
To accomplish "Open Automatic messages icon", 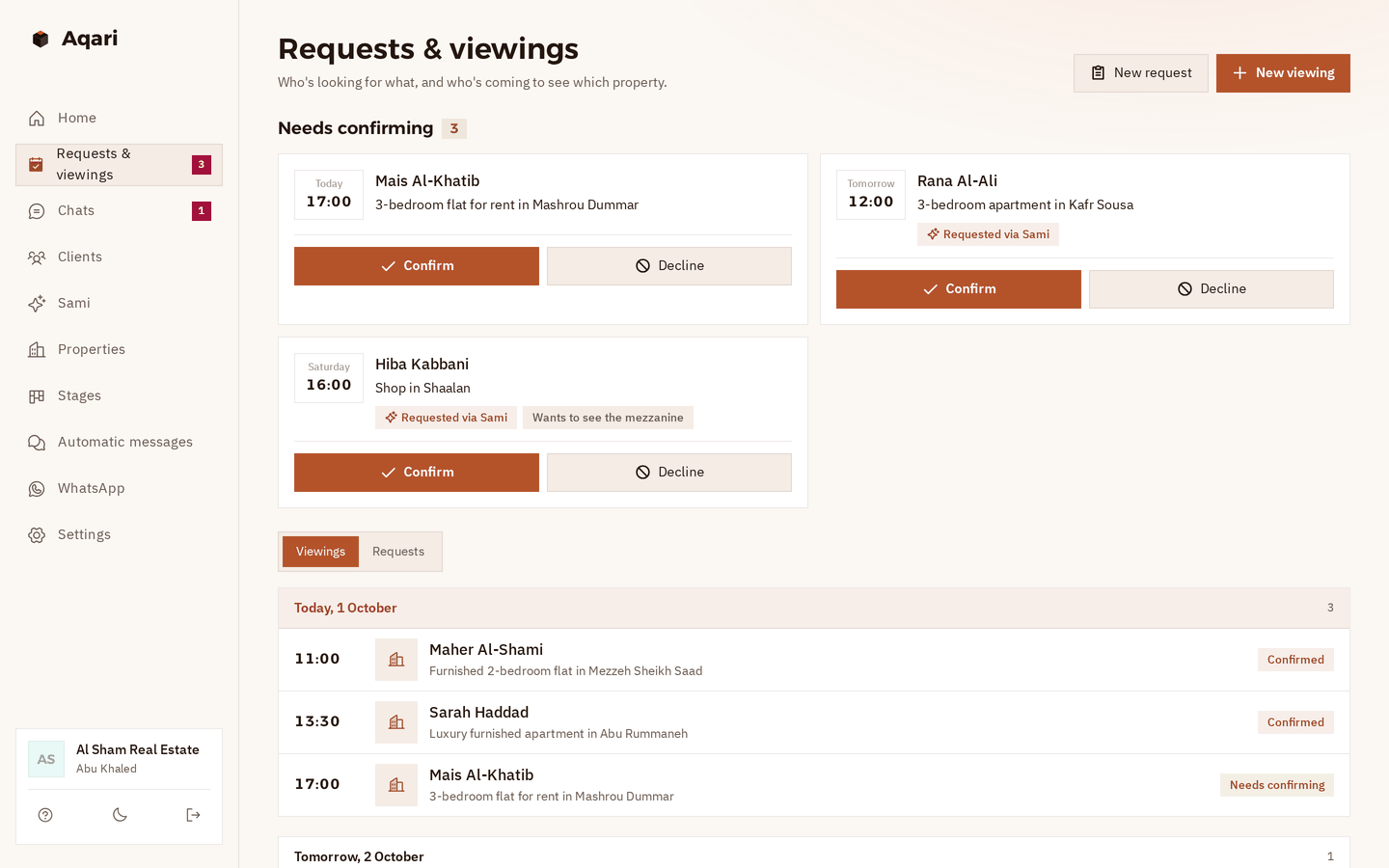I will click(37, 443).
